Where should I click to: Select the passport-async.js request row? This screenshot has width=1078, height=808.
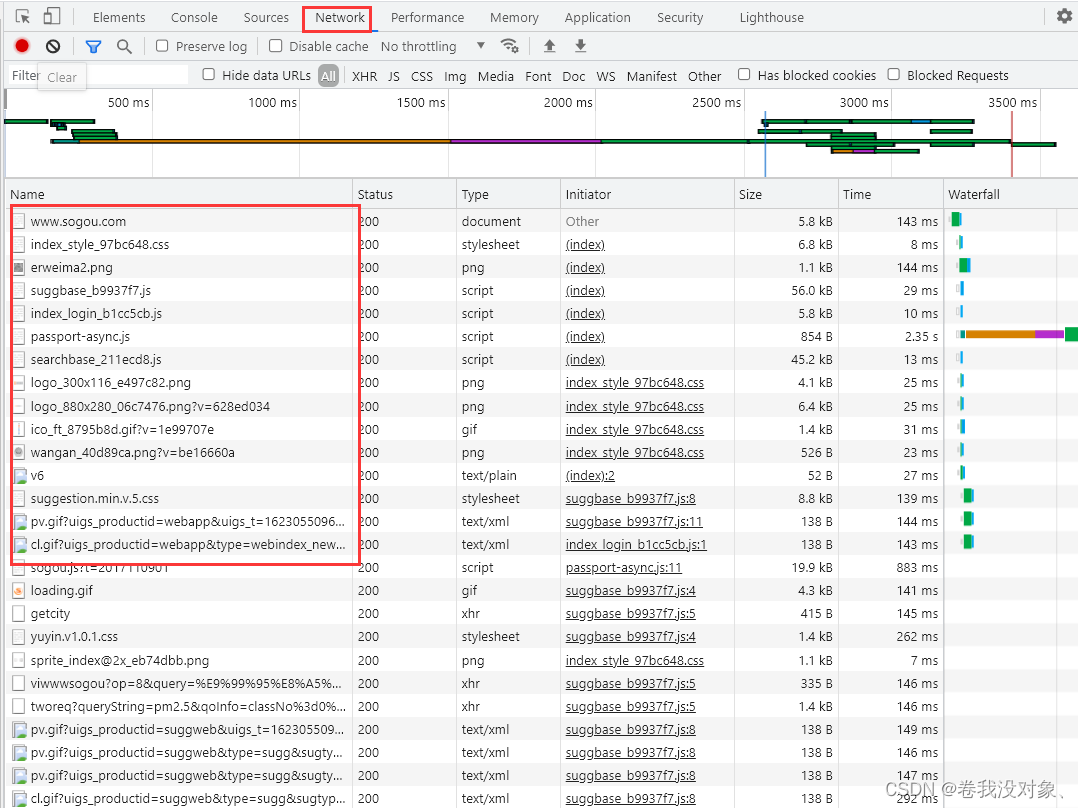click(542, 337)
